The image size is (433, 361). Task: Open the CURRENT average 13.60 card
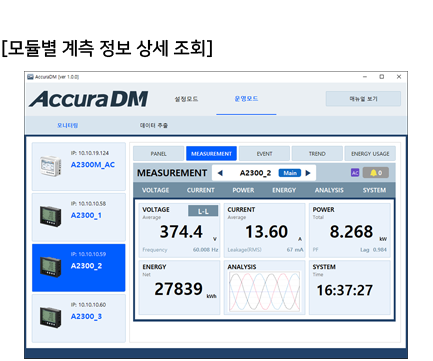point(265,230)
